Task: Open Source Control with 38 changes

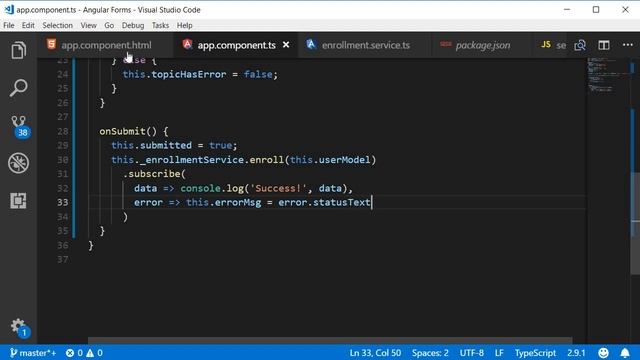Action: [19, 126]
